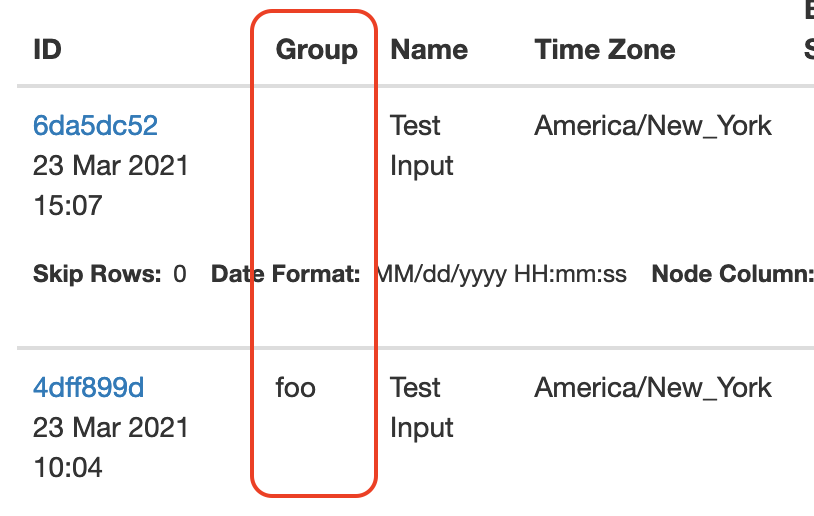Click the Name column header
The image size is (814, 516).
tap(429, 49)
